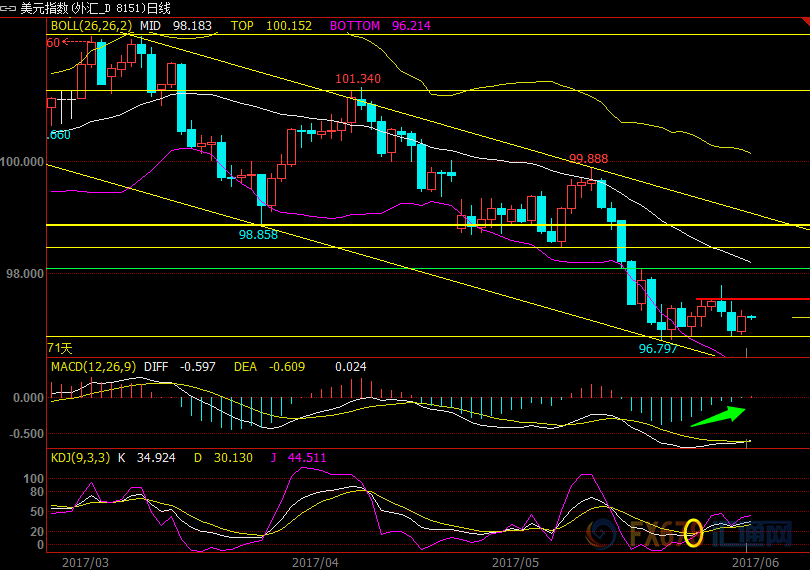Screen dimensions: 810x570
Task: Click the last cyan candlestick on the chart
Action: pos(751,317)
